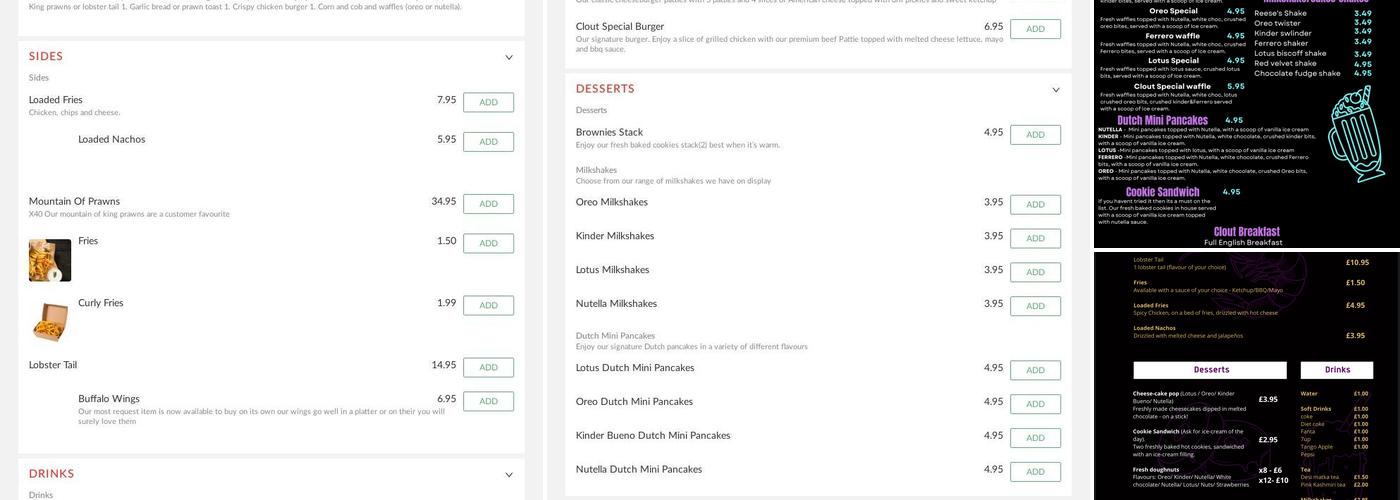The width and height of the screenshot is (1400, 500).
Task: Click Add for Mountain Of Prawns
Action: (x=488, y=204)
